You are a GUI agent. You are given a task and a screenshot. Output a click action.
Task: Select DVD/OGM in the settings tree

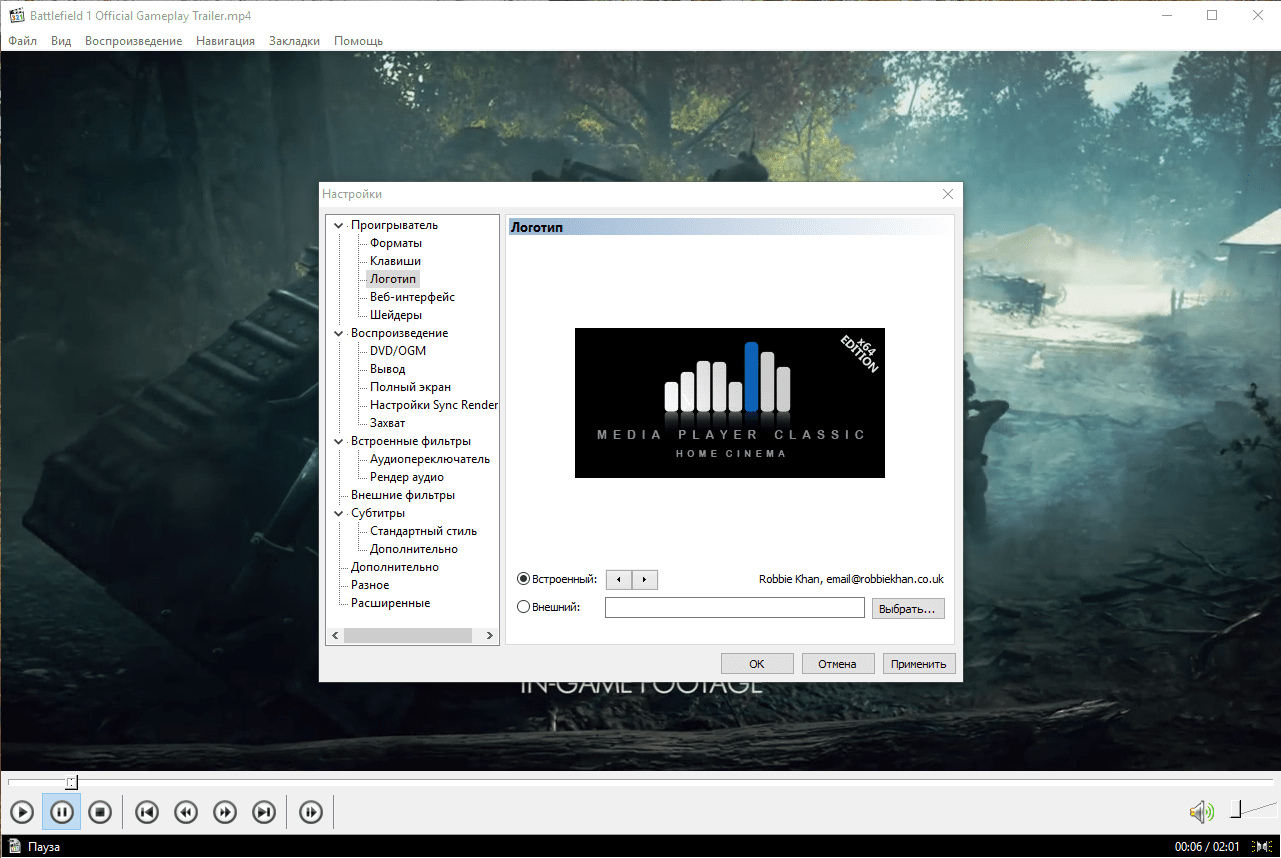[398, 351]
